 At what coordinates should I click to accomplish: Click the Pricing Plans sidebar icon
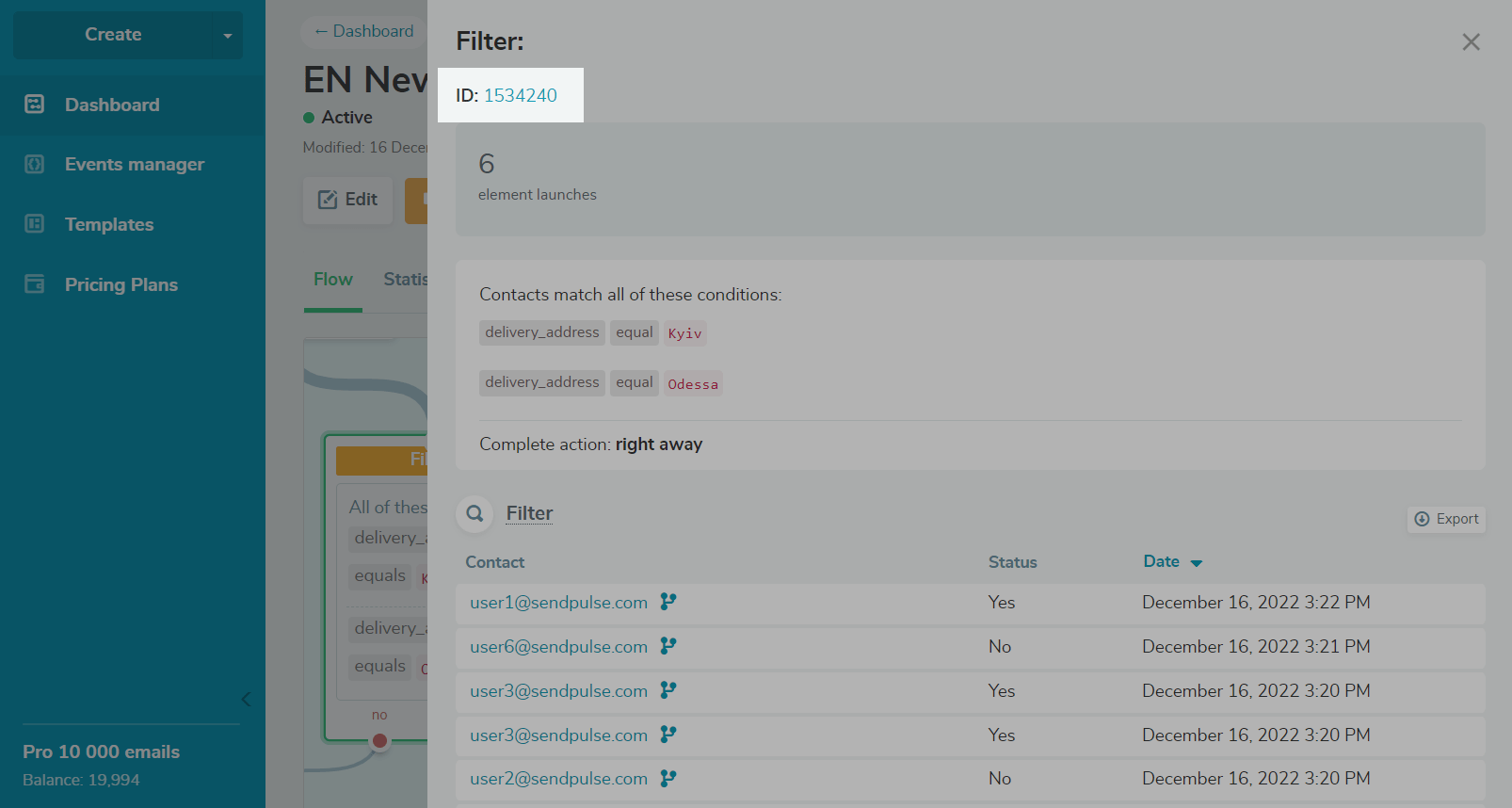[35, 284]
